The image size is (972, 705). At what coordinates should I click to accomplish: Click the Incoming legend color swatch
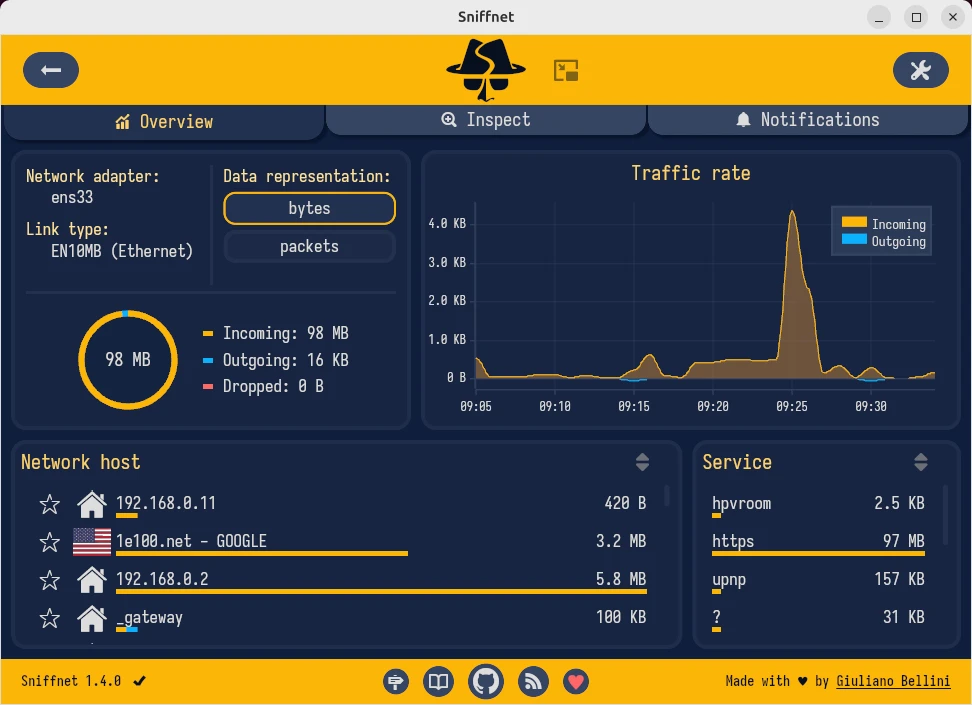(x=854, y=222)
